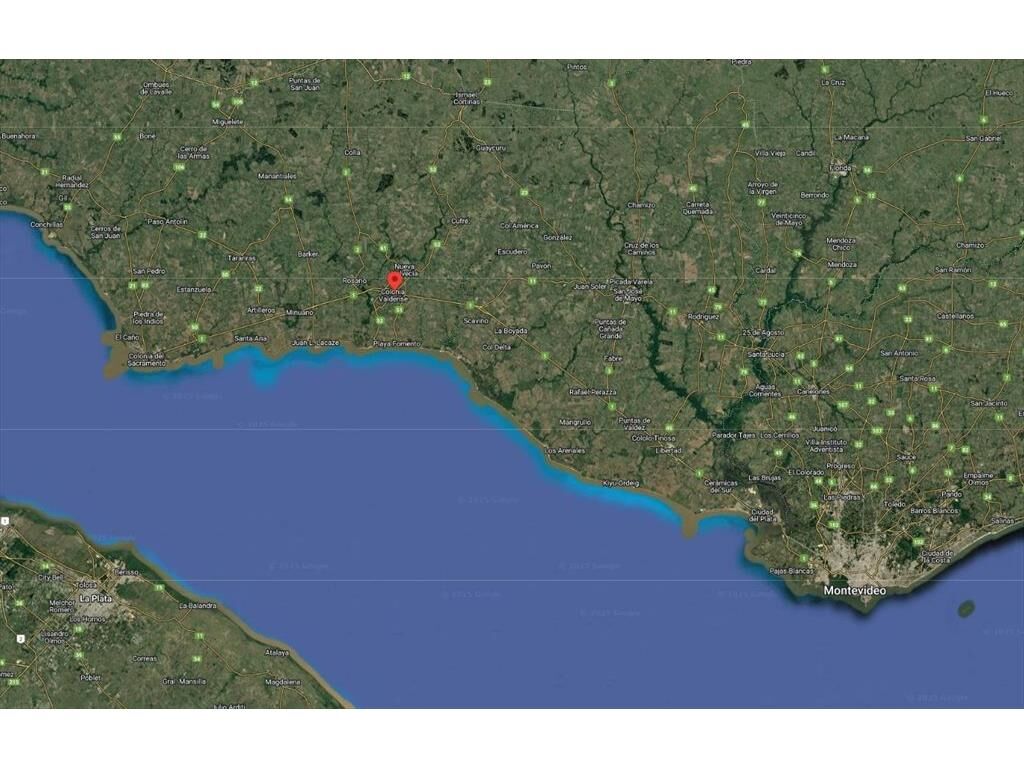Click the white route 1 shield northwest of La Plata
The image size is (1024, 768).
point(5,520)
